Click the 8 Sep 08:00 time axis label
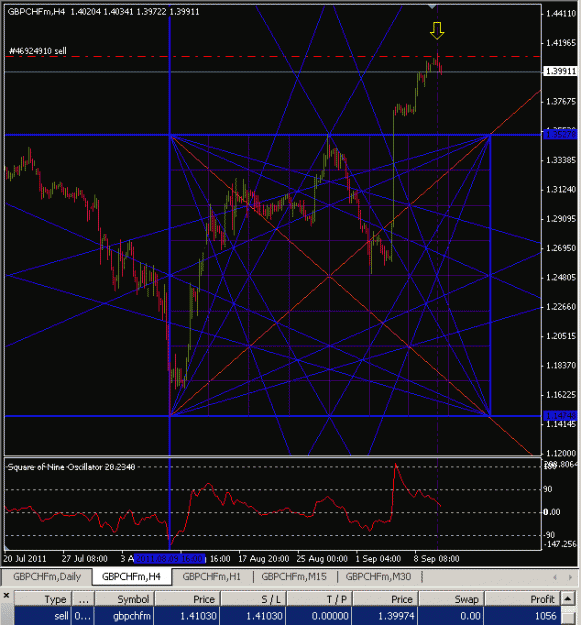Viewport: 581px width, 625px height. pos(436,558)
